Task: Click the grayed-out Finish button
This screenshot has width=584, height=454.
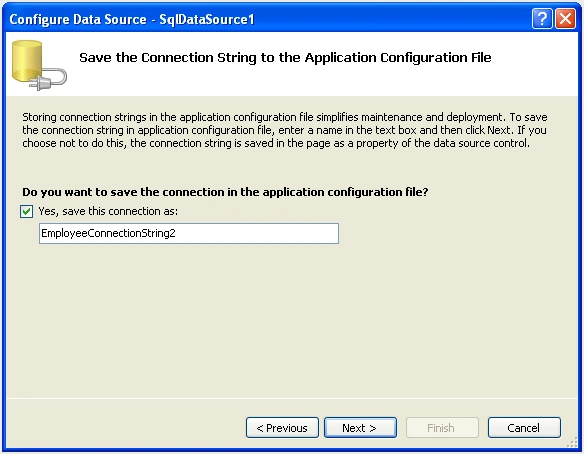Action: pos(442,428)
